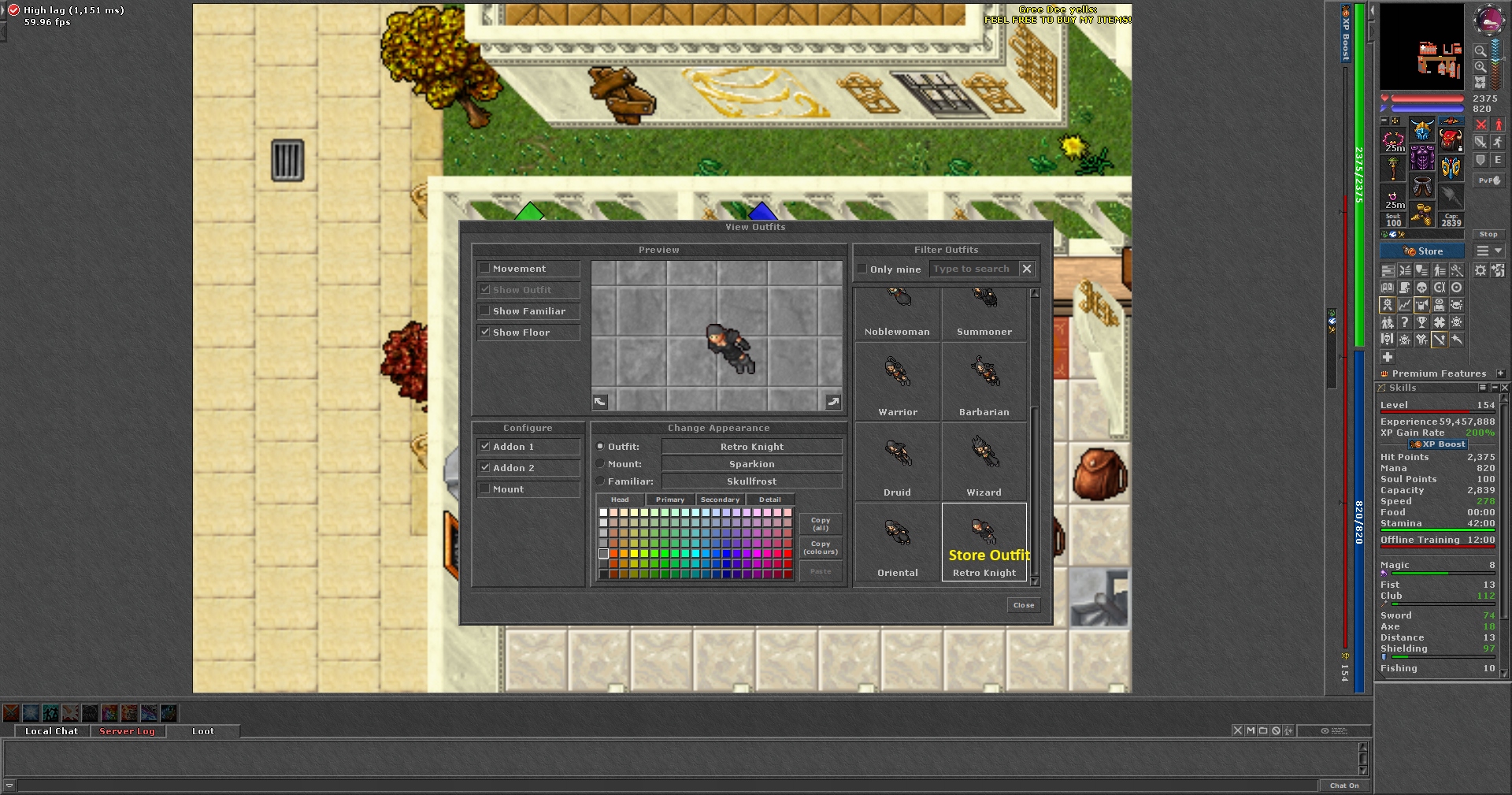Zoom out the minimap

coord(1480,51)
